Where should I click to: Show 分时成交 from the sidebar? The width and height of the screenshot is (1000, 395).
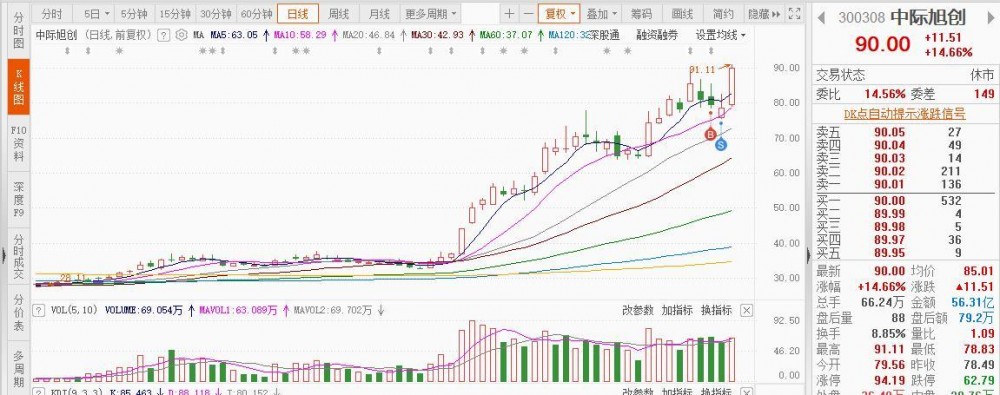pyautogui.click(x=18, y=257)
